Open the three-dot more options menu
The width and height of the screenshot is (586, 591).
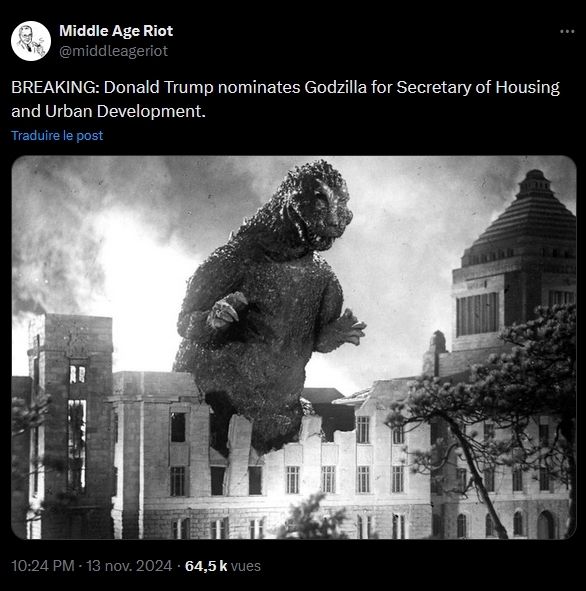[x=567, y=32]
